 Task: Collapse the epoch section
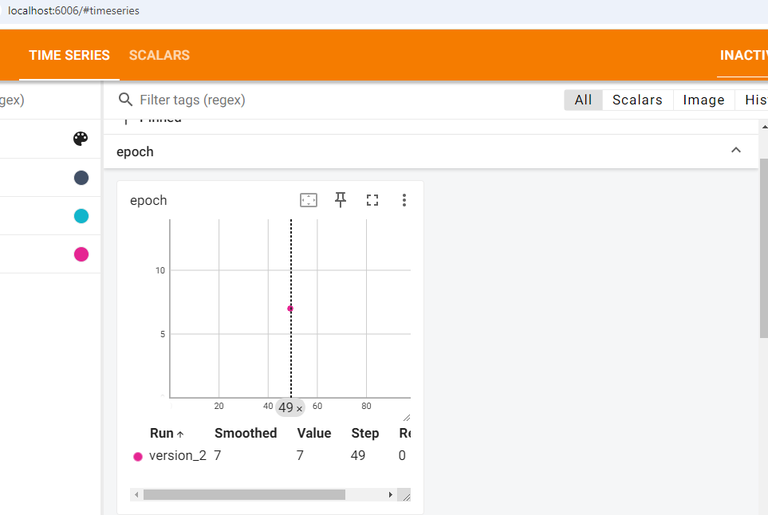pyautogui.click(x=736, y=151)
